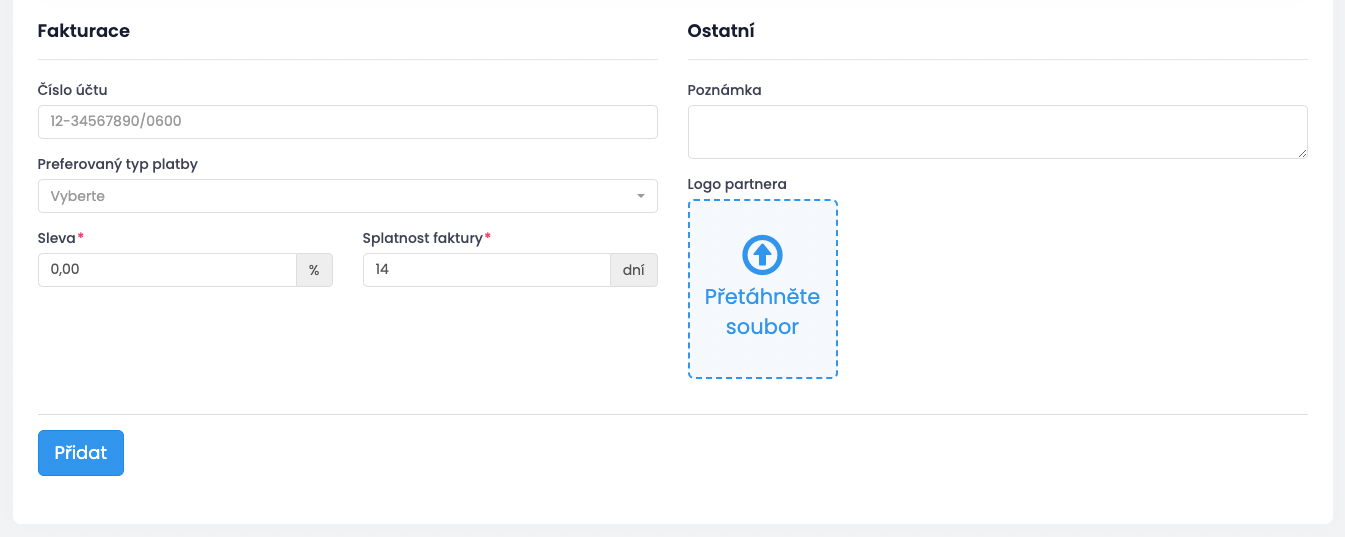1345x537 pixels.
Task: Click the Přidat button
Action: [81, 453]
